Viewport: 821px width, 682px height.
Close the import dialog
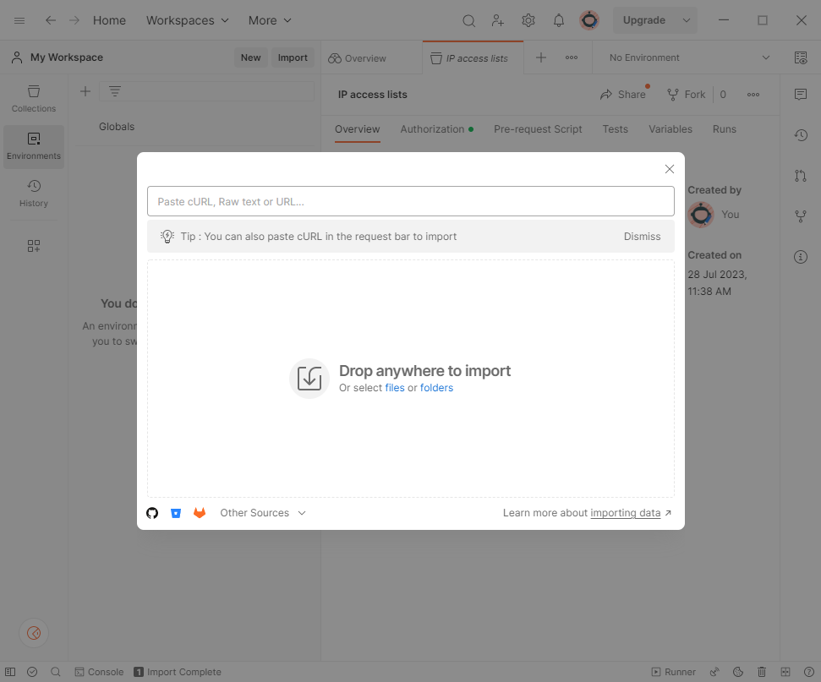pos(669,169)
